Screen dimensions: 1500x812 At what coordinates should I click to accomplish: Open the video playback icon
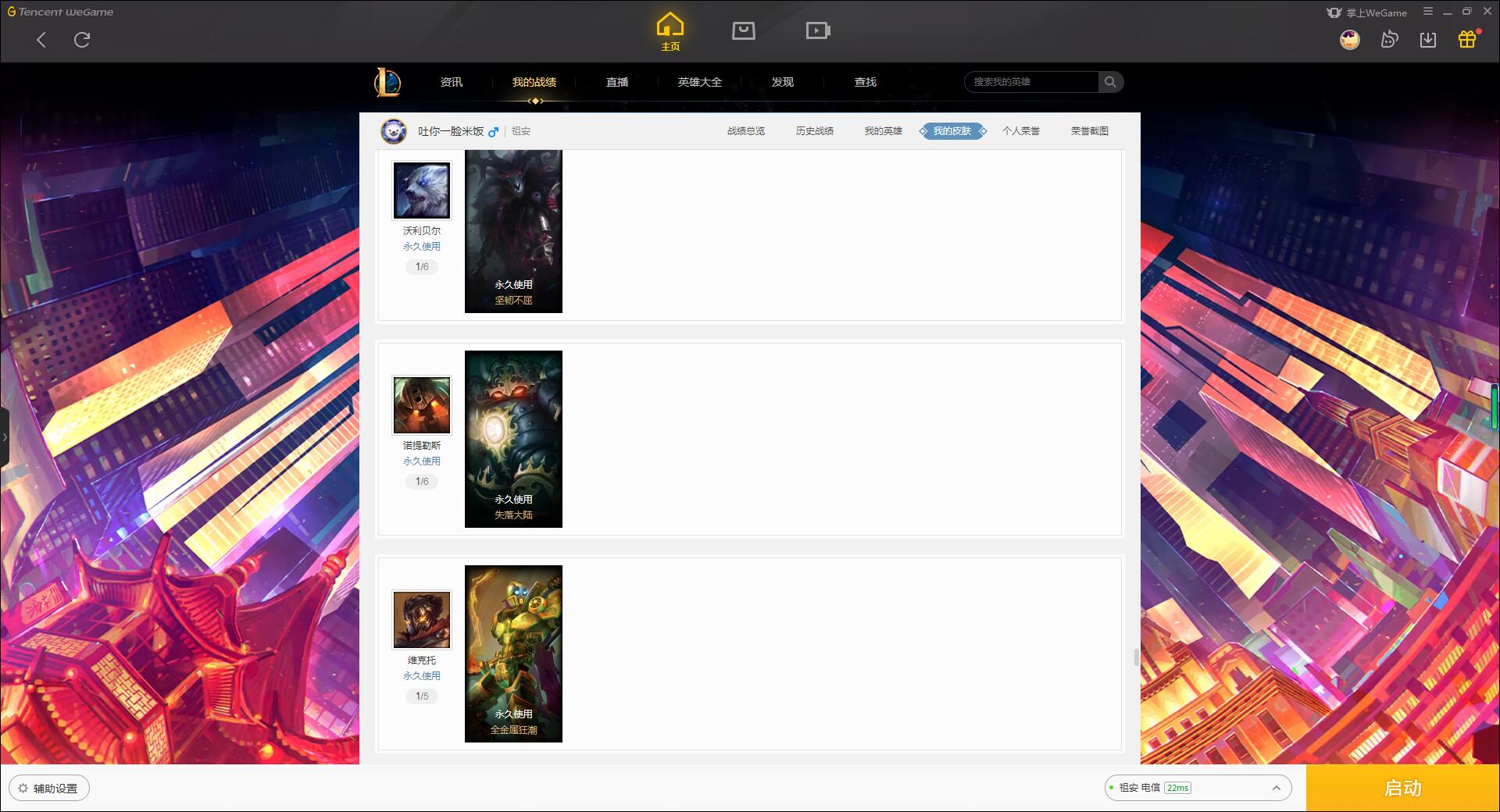pyautogui.click(x=818, y=30)
